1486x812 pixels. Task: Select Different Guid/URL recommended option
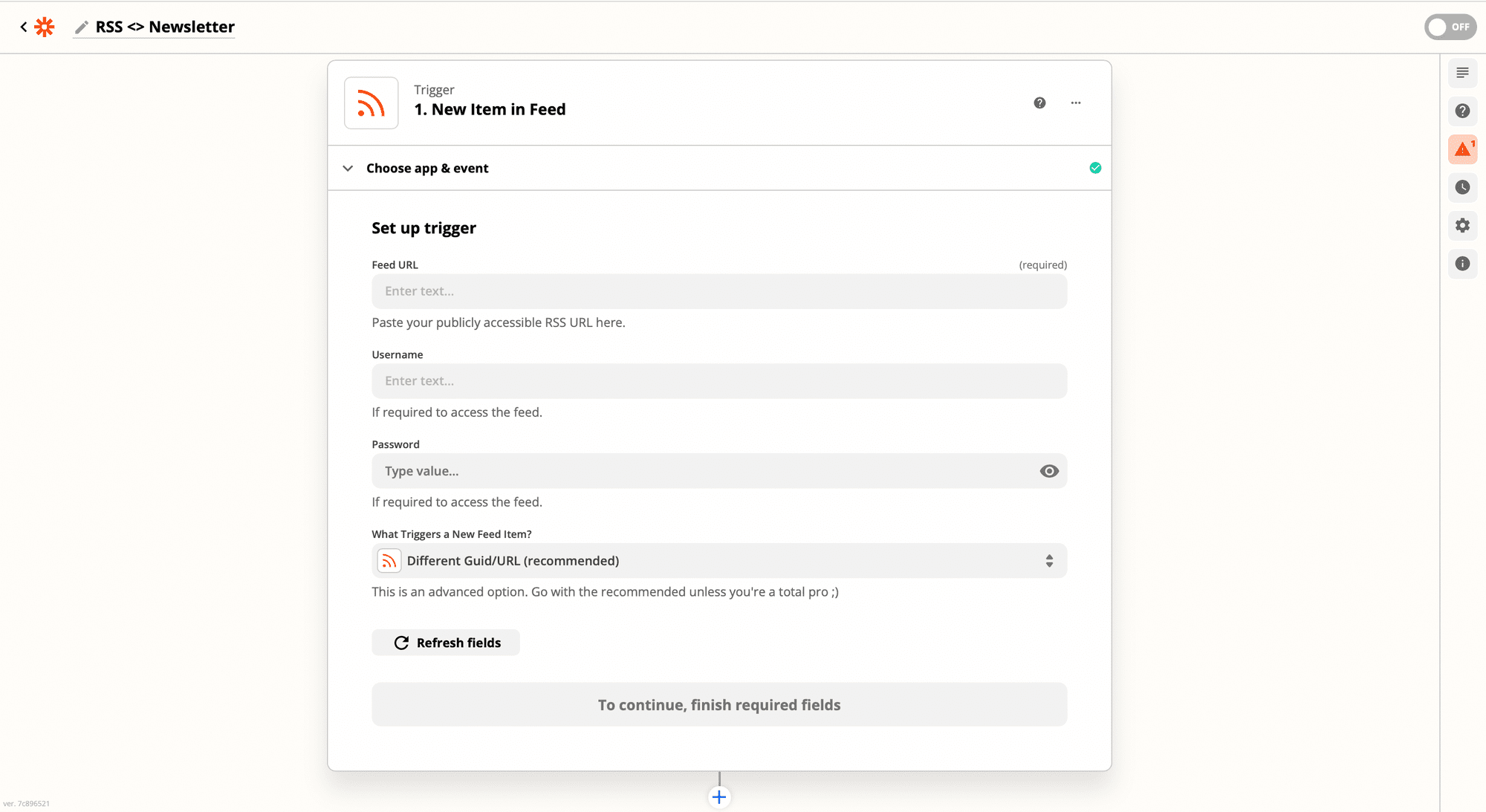point(719,560)
